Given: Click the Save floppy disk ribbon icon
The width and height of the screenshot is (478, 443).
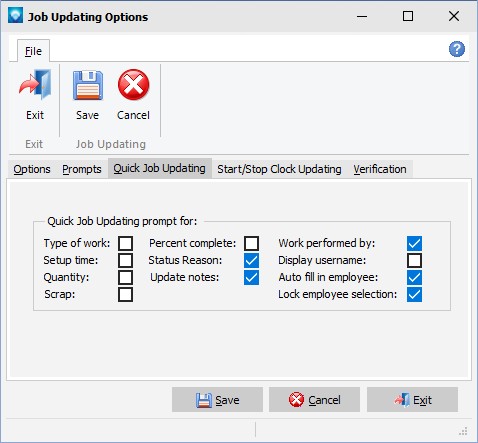Looking at the screenshot, I should point(88,85).
